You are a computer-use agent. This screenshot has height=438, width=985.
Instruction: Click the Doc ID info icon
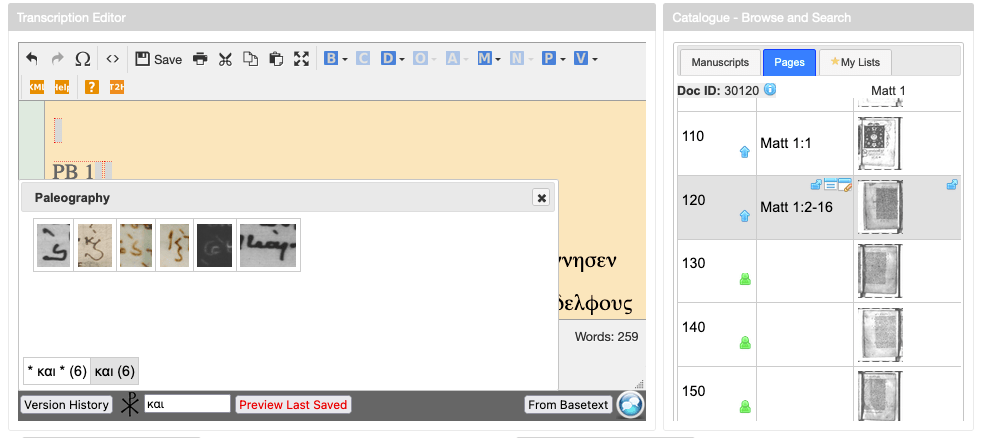pos(769,90)
